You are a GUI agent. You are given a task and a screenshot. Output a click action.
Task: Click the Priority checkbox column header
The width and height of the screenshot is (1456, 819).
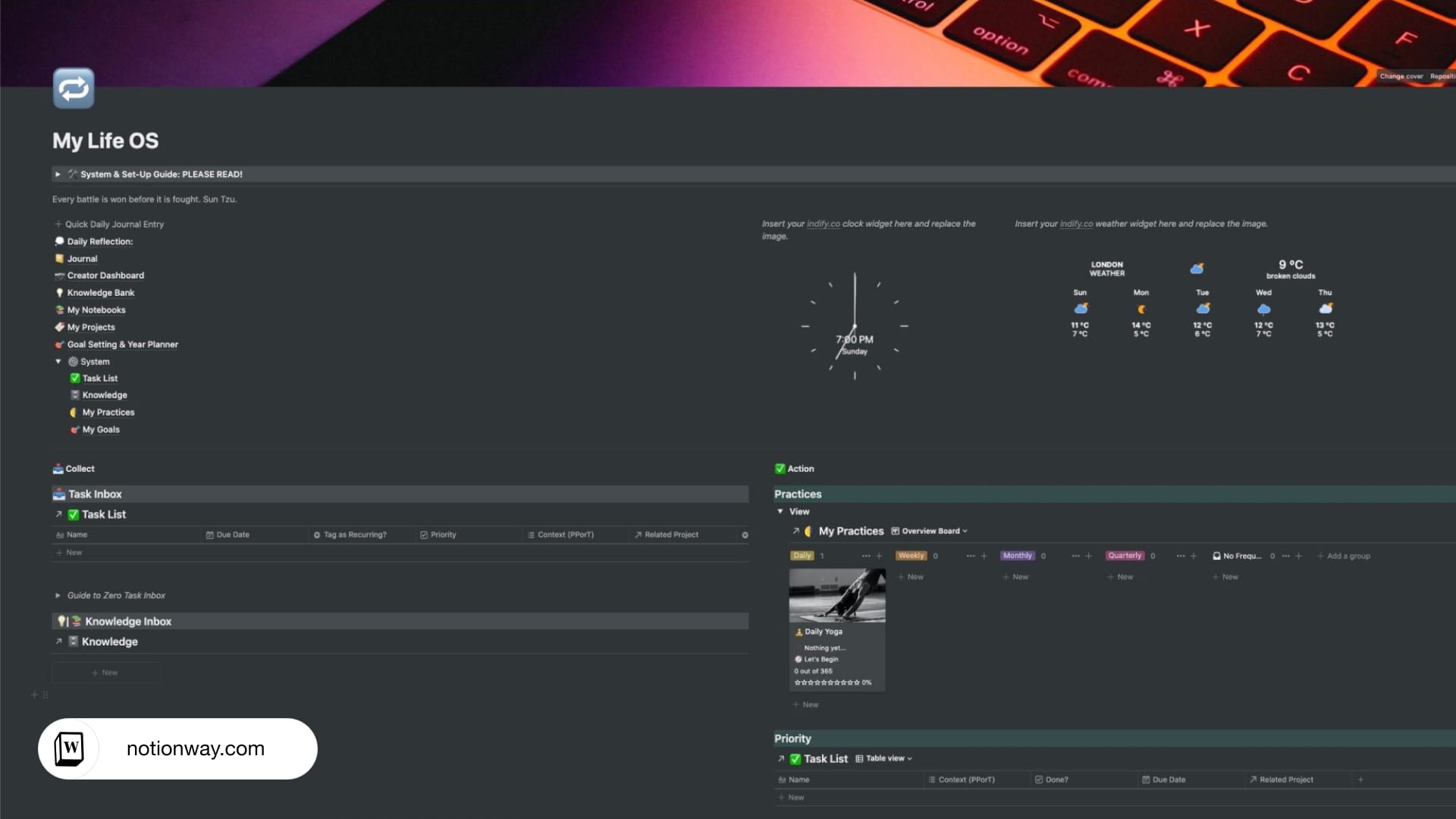(x=443, y=535)
